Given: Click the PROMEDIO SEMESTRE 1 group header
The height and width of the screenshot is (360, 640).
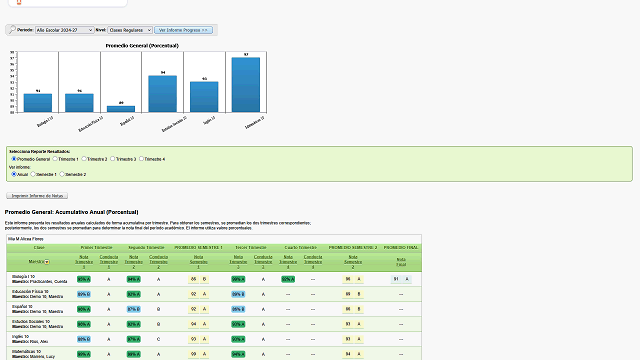Looking at the screenshot, I should pos(198,248).
